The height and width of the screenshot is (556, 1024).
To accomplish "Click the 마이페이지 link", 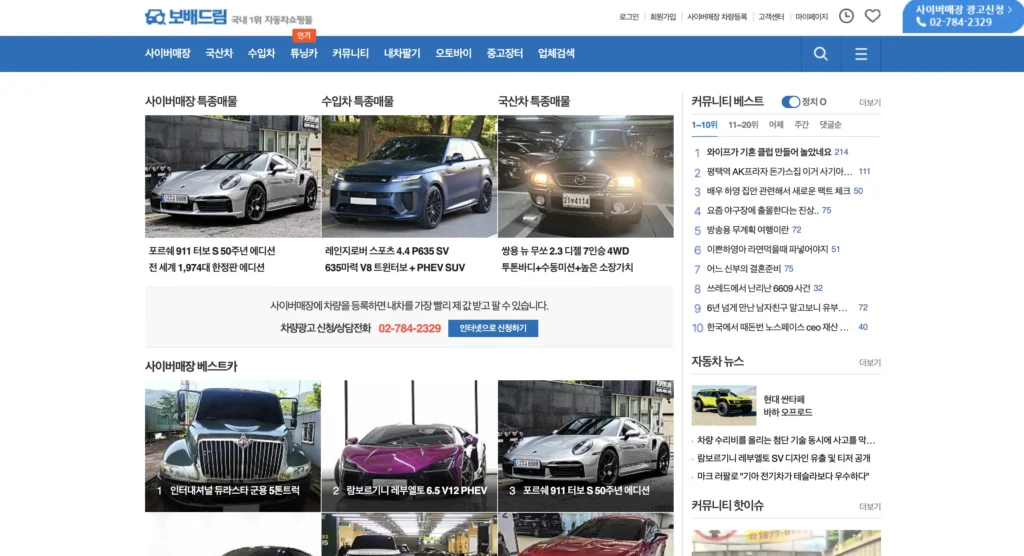I will click(811, 17).
